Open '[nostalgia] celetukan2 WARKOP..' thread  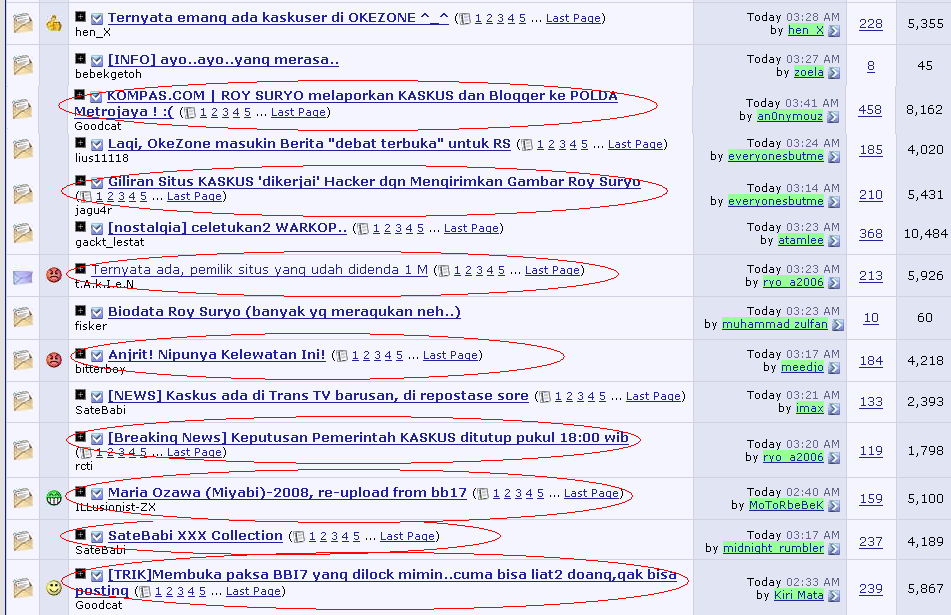click(227, 228)
